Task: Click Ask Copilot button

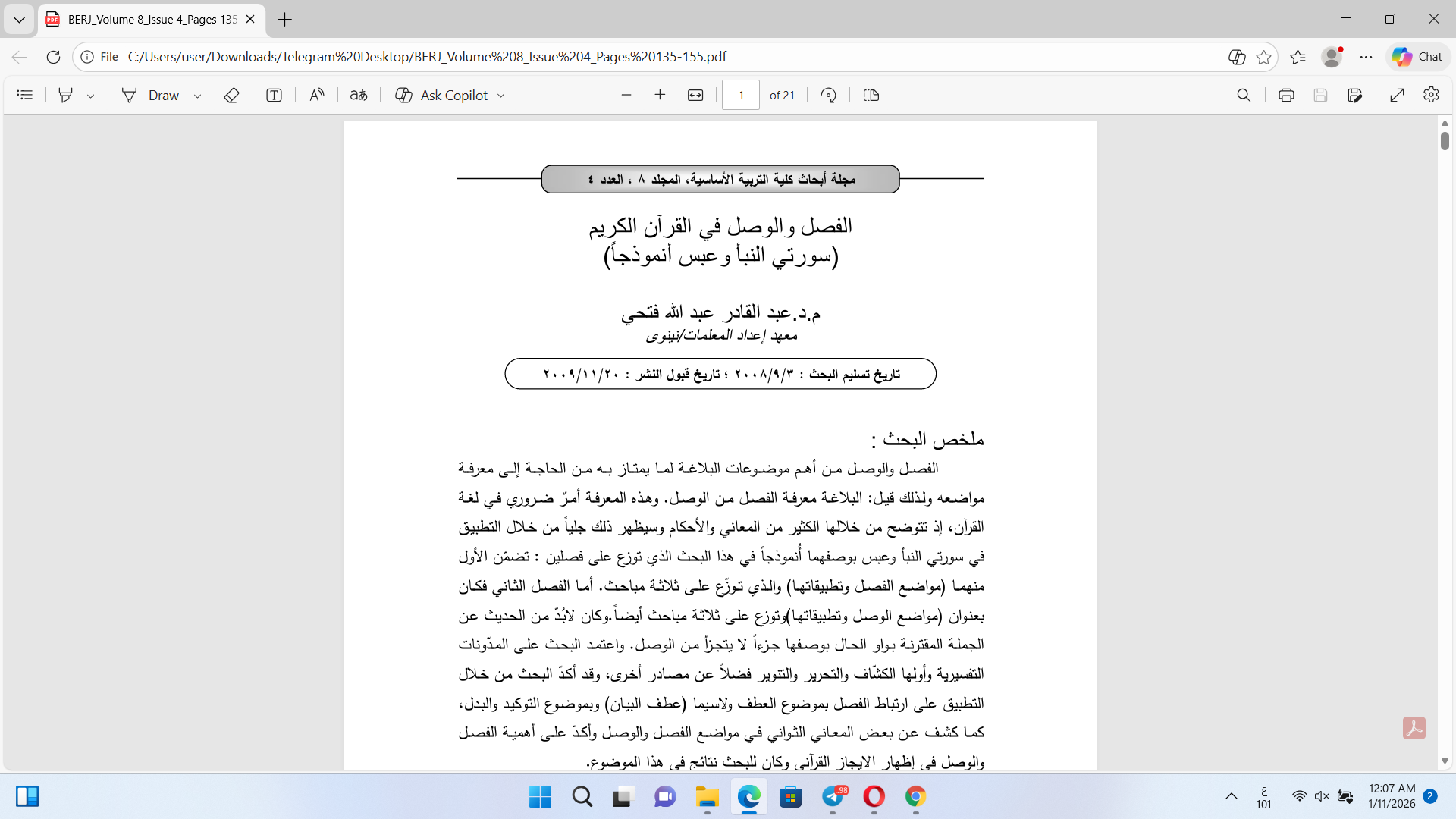Action: coord(442,95)
